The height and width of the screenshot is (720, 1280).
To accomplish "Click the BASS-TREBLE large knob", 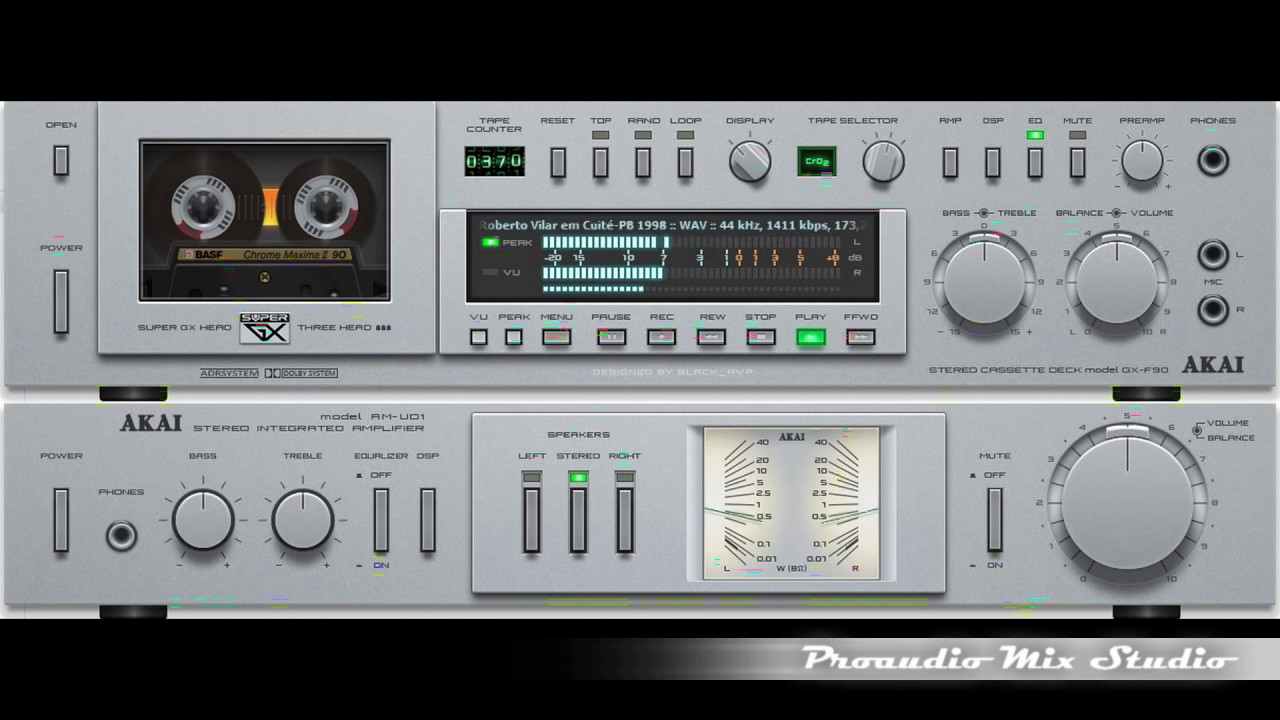I will click(x=984, y=281).
